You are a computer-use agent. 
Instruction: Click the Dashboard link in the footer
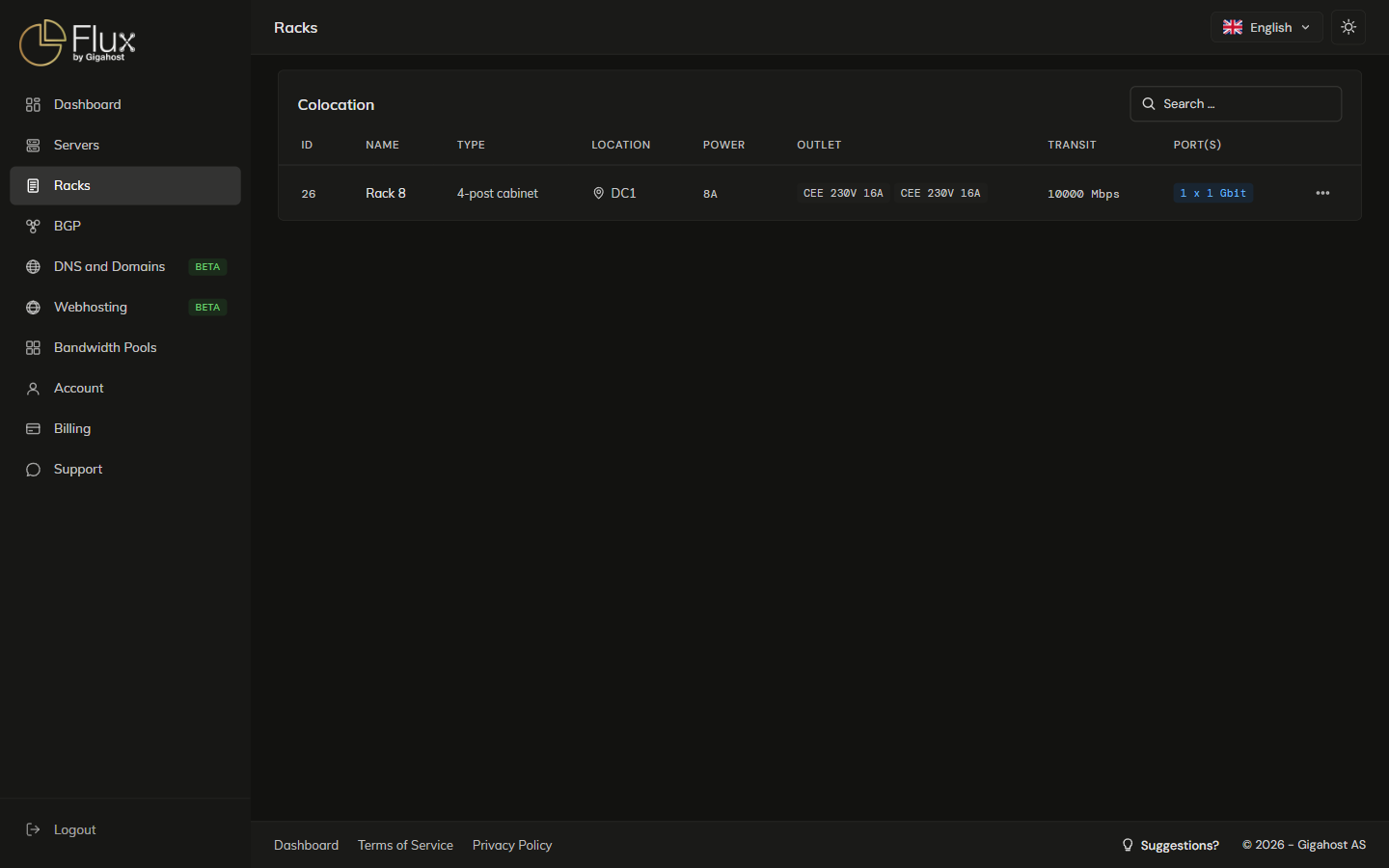coord(306,845)
